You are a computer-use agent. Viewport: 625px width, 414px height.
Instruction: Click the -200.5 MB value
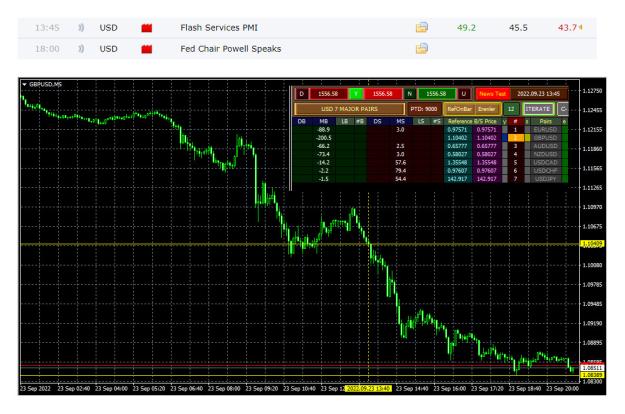(x=323, y=138)
